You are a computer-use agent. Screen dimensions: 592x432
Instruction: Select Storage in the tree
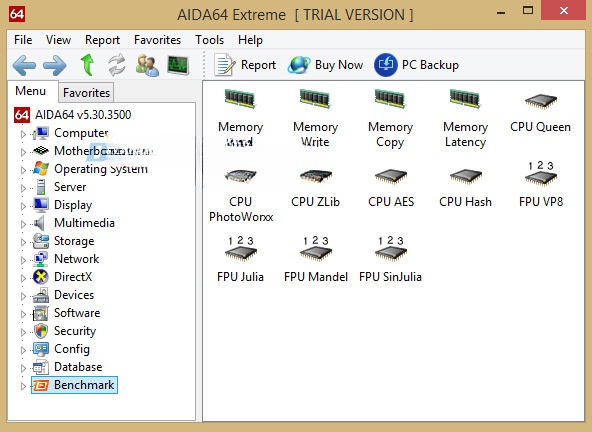click(74, 241)
